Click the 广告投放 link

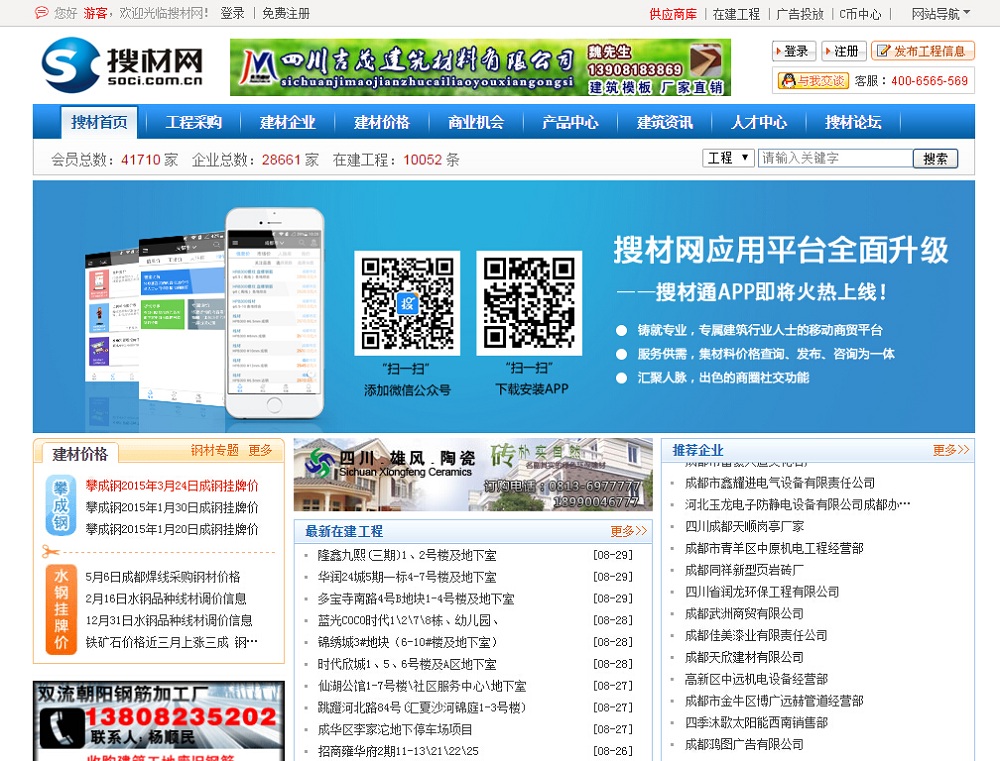click(x=800, y=13)
